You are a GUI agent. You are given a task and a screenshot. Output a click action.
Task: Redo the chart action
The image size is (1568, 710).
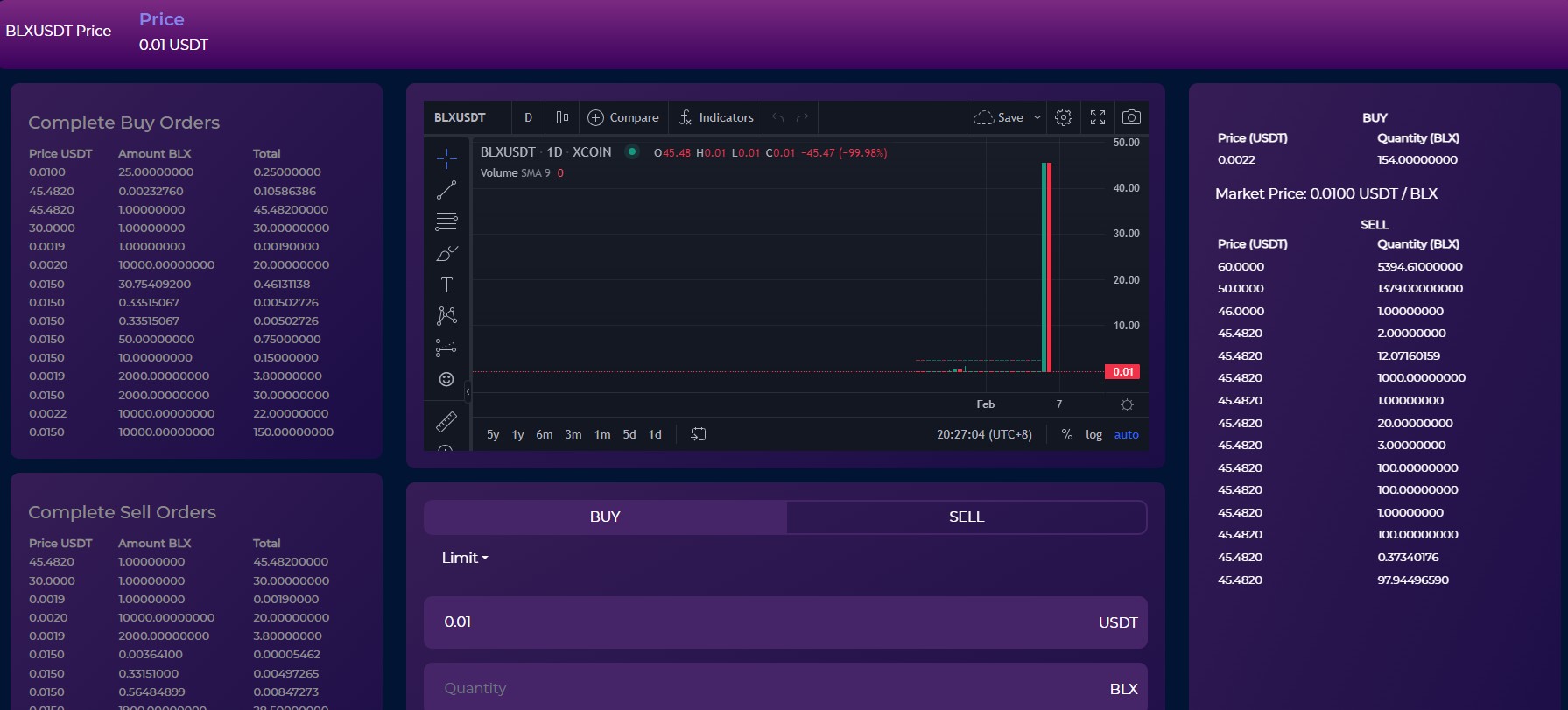[x=802, y=117]
